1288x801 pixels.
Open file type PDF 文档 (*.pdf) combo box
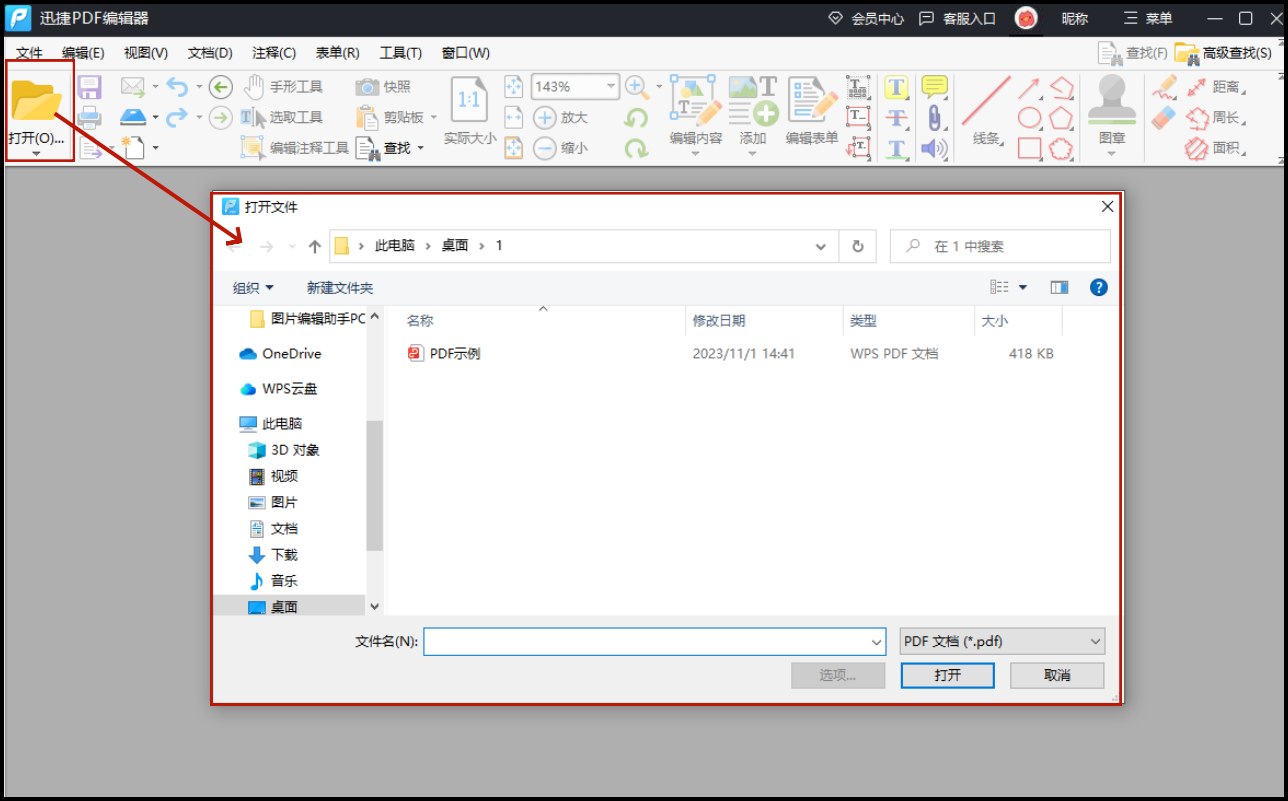[1002, 641]
